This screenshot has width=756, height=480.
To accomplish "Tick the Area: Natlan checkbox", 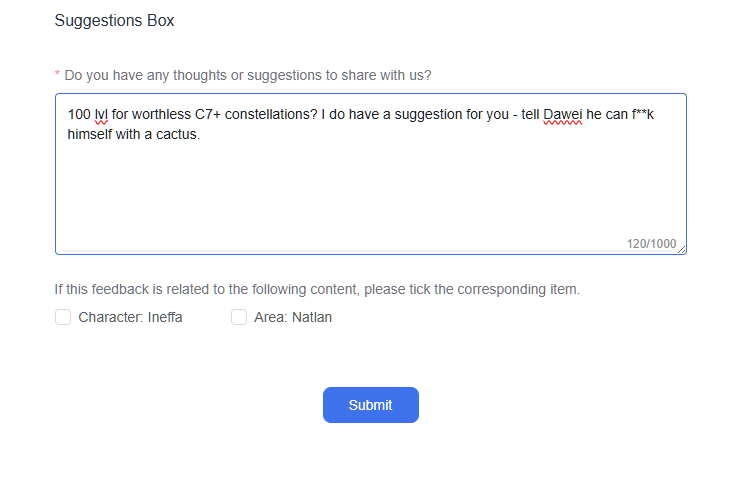I will coord(239,318).
